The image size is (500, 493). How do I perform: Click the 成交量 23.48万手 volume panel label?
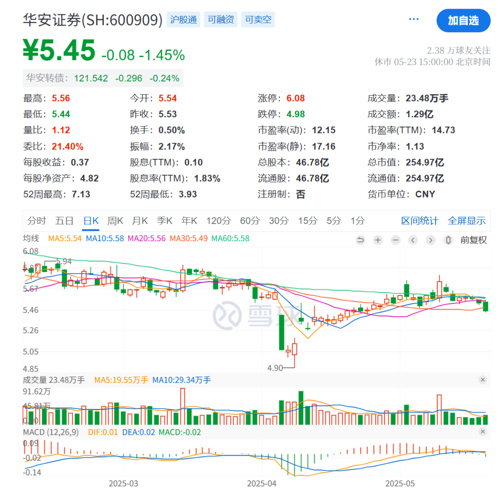tap(54, 380)
